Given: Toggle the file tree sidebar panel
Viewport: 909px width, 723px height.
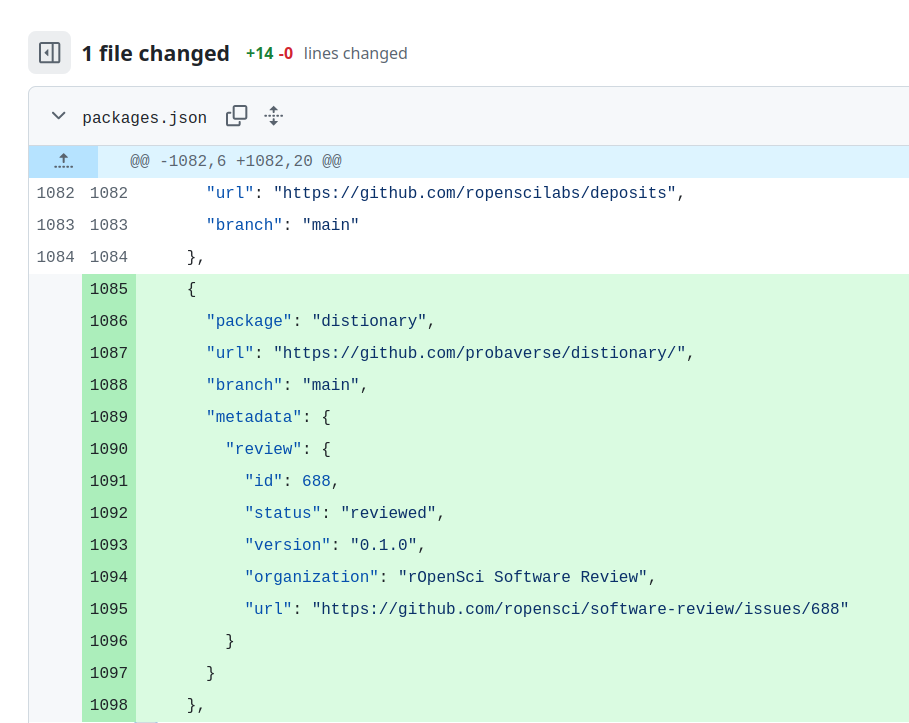Looking at the screenshot, I should tap(49, 52).
